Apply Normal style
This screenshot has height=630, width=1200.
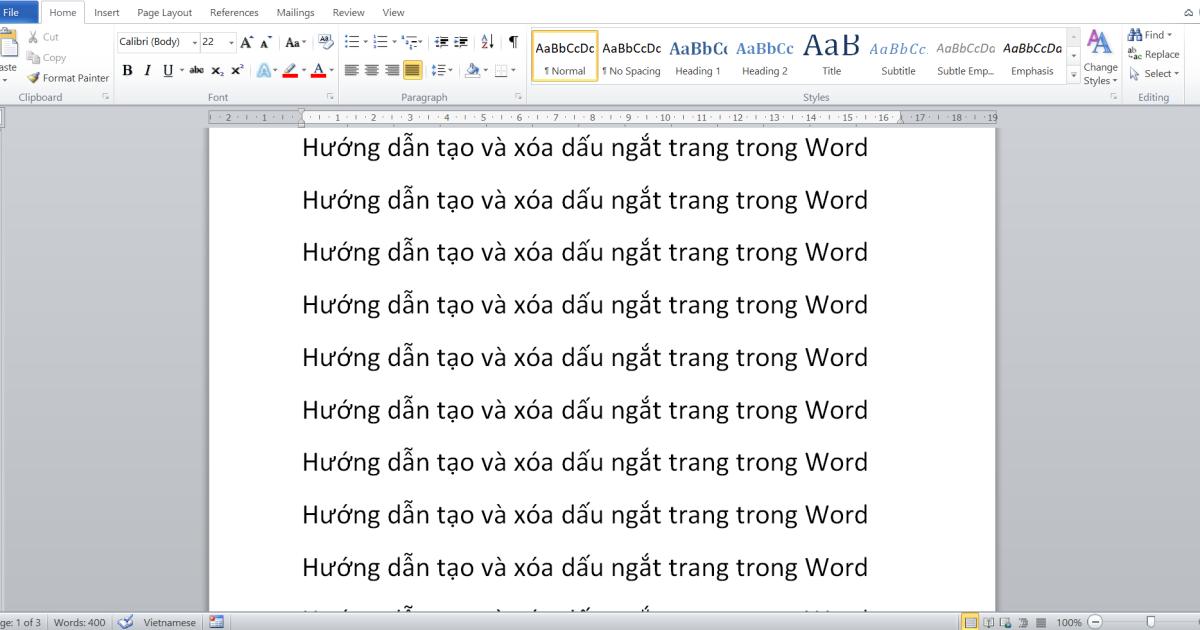pyautogui.click(x=565, y=57)
